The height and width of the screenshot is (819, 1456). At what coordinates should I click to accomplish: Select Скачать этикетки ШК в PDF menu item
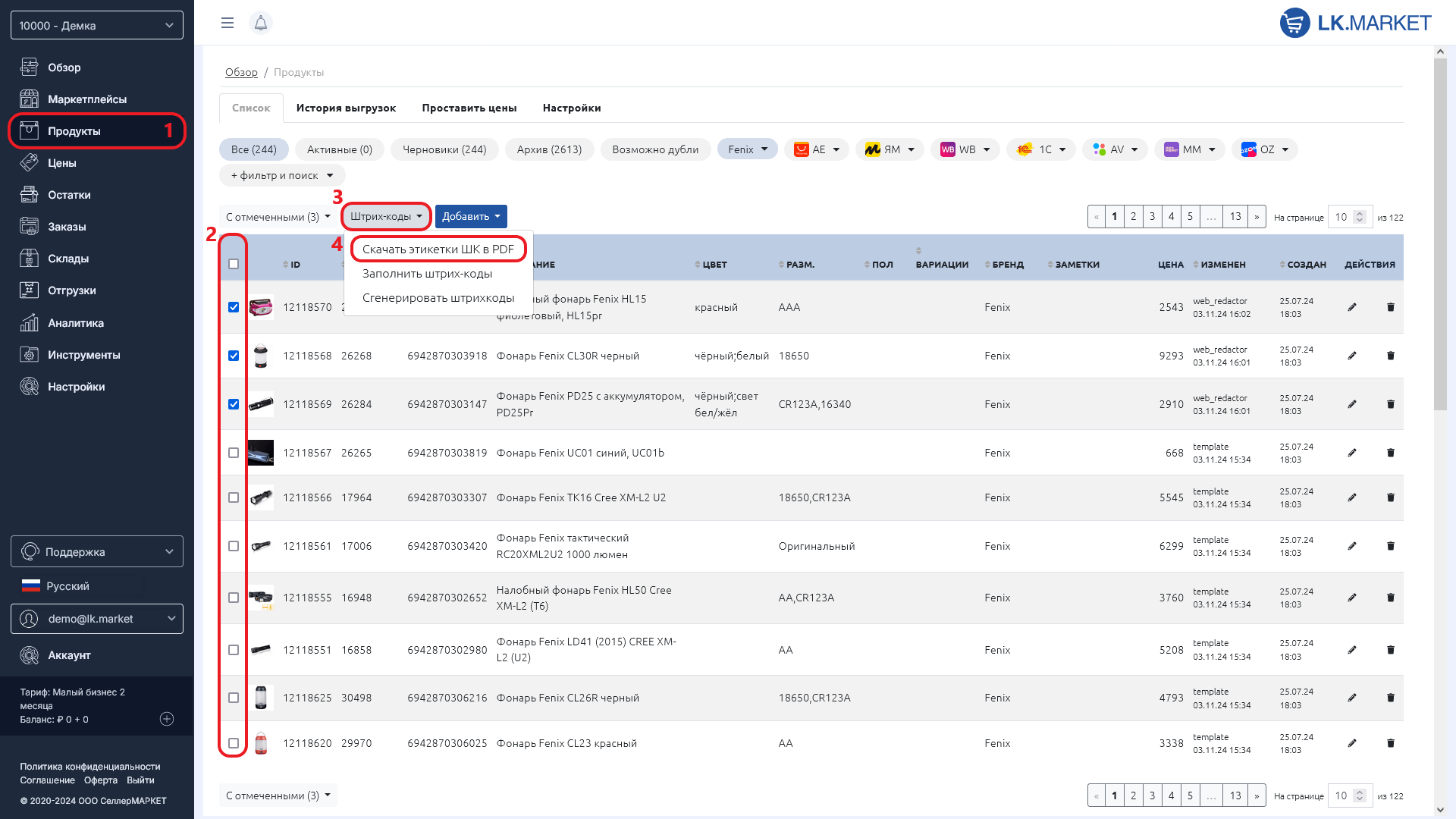pos(438,249)
